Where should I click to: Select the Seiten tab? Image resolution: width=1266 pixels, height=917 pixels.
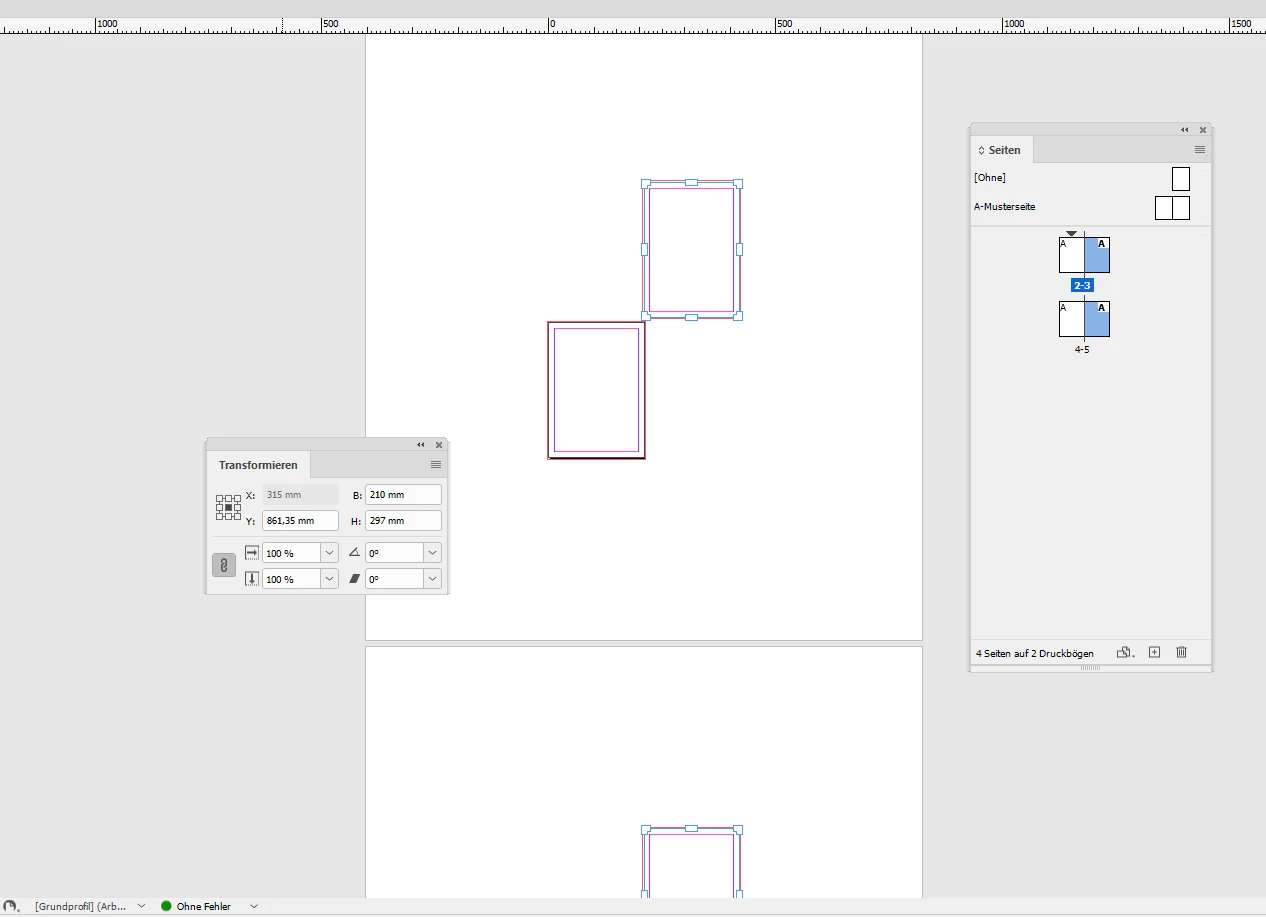click(1001, 150)
